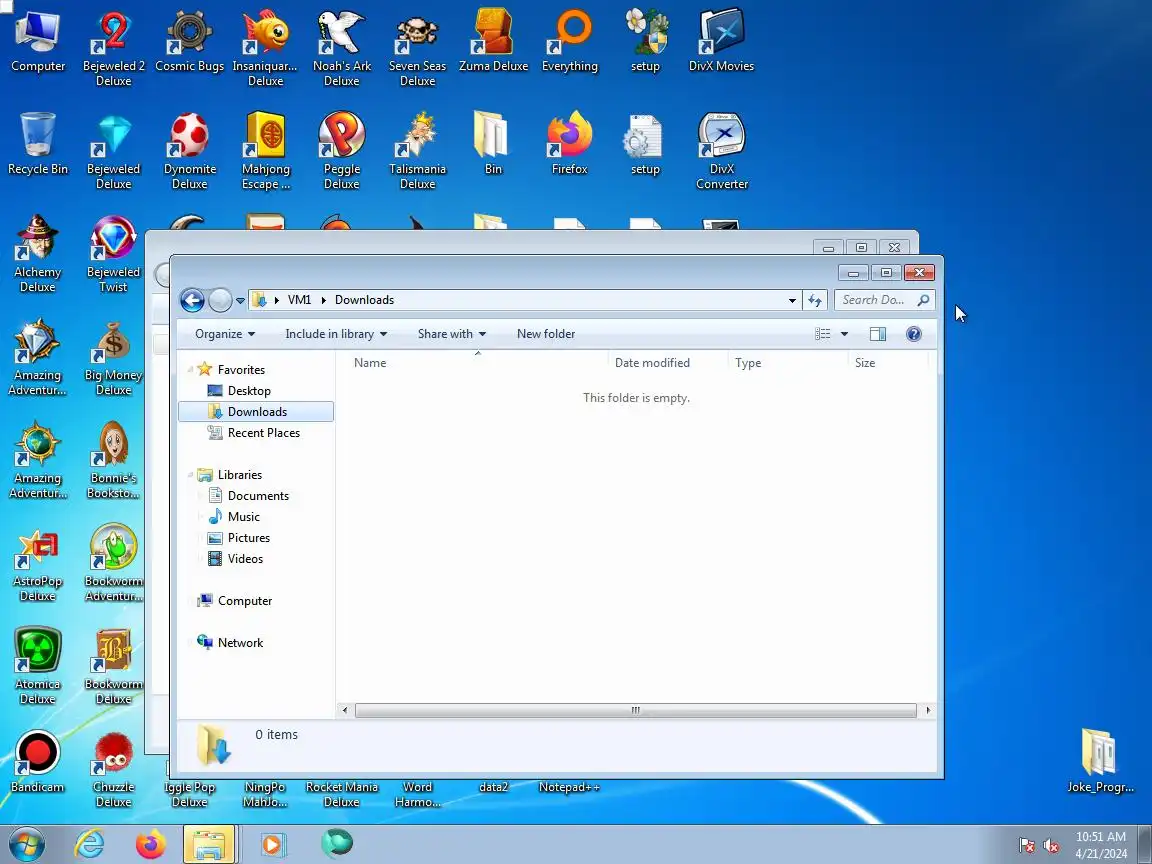Select the Pictures library

248,538
